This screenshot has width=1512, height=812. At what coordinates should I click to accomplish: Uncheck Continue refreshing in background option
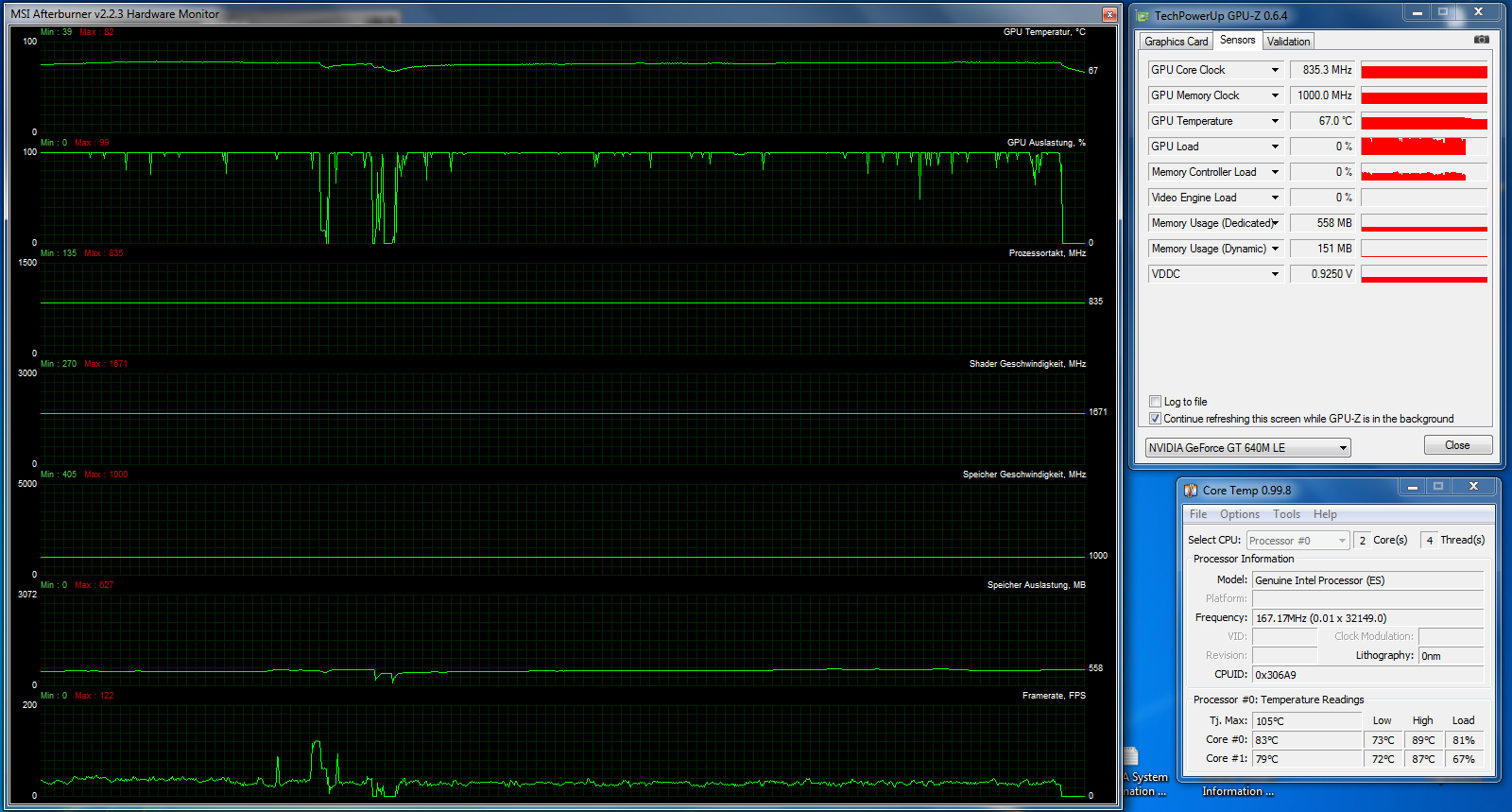1155,419
